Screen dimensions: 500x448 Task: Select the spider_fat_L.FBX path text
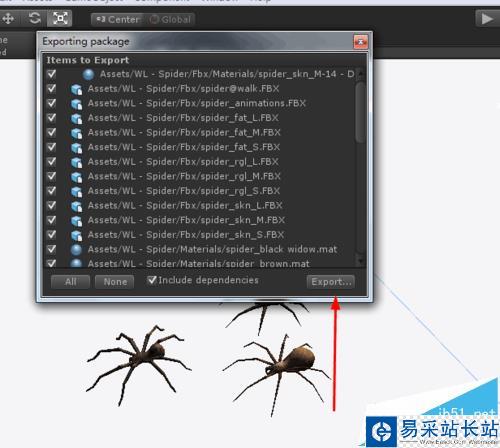click(x=183, y=118)
